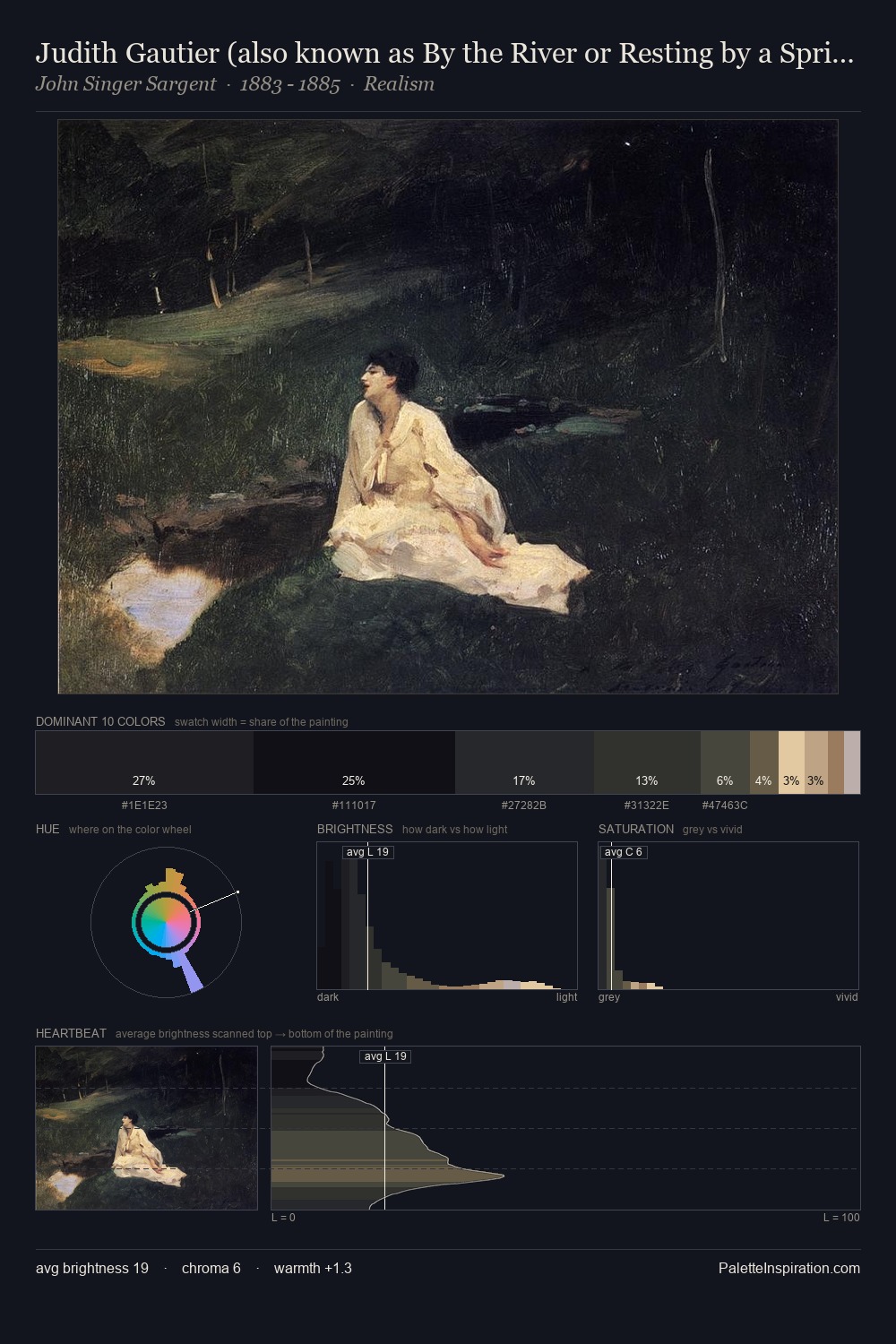The width and height of the screenshot is (896, 1344).
Task: Click the hex code #31322E
Action: (647, 806)
